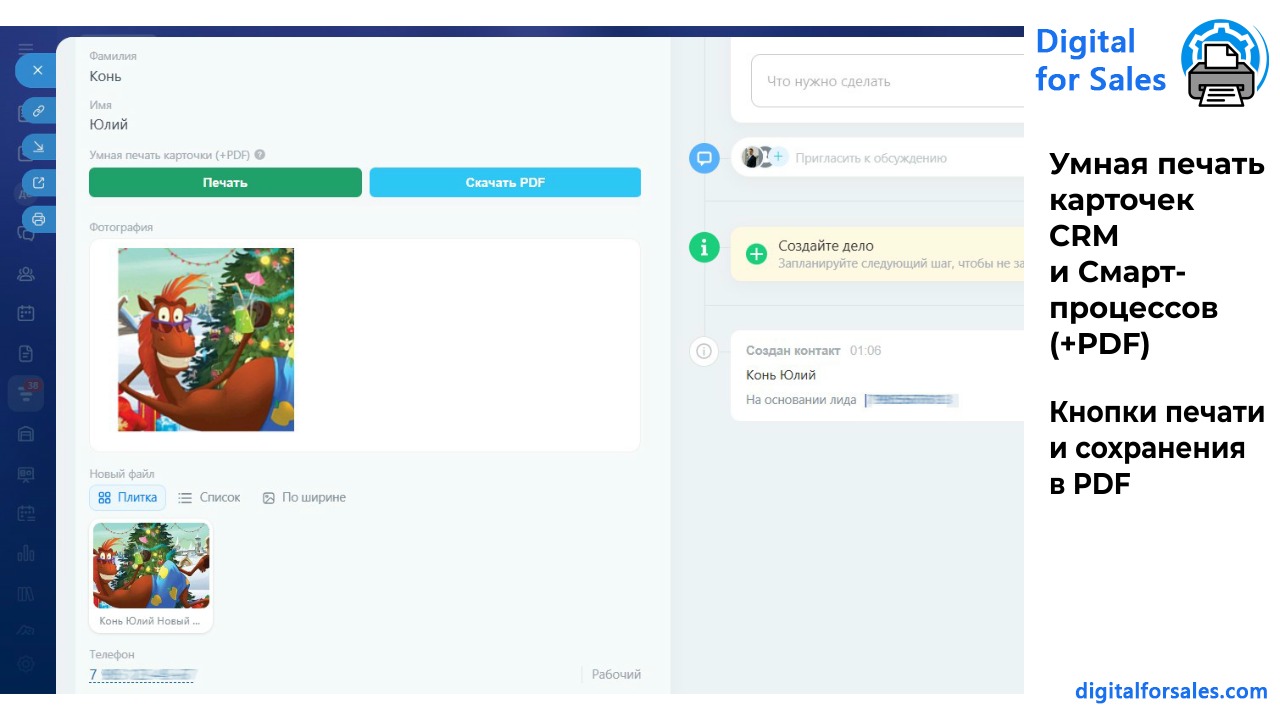Copy the contact card link
1280x720 pixels.
38,111
